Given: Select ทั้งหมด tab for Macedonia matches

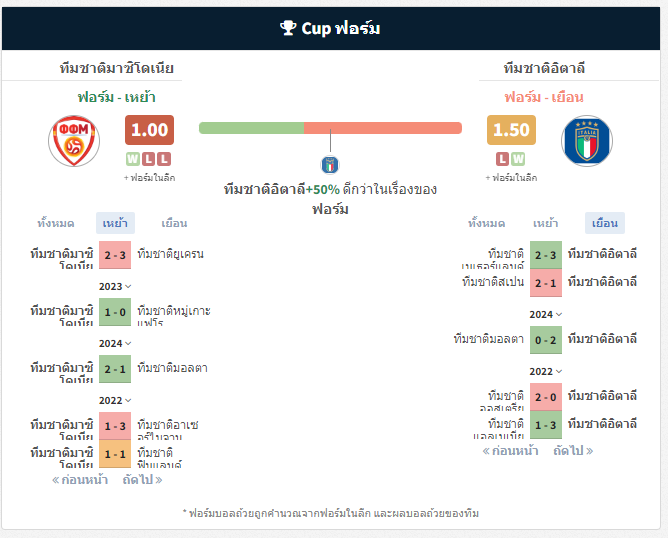Looking at the screenshot, I should [56, 223].
